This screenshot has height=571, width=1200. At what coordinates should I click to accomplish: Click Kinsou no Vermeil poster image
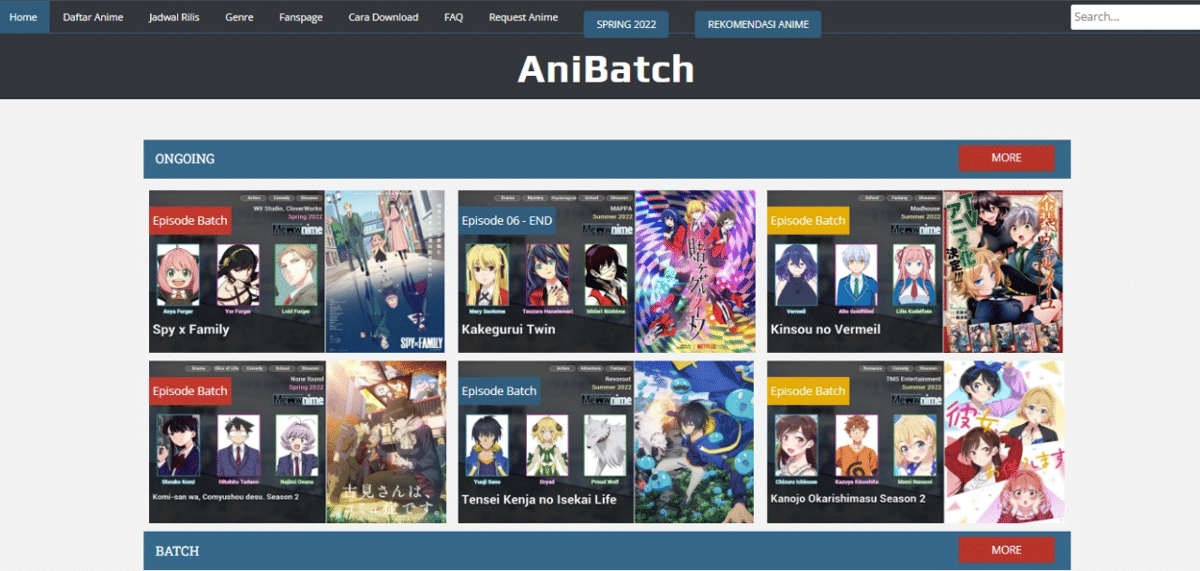point(1003,271)
